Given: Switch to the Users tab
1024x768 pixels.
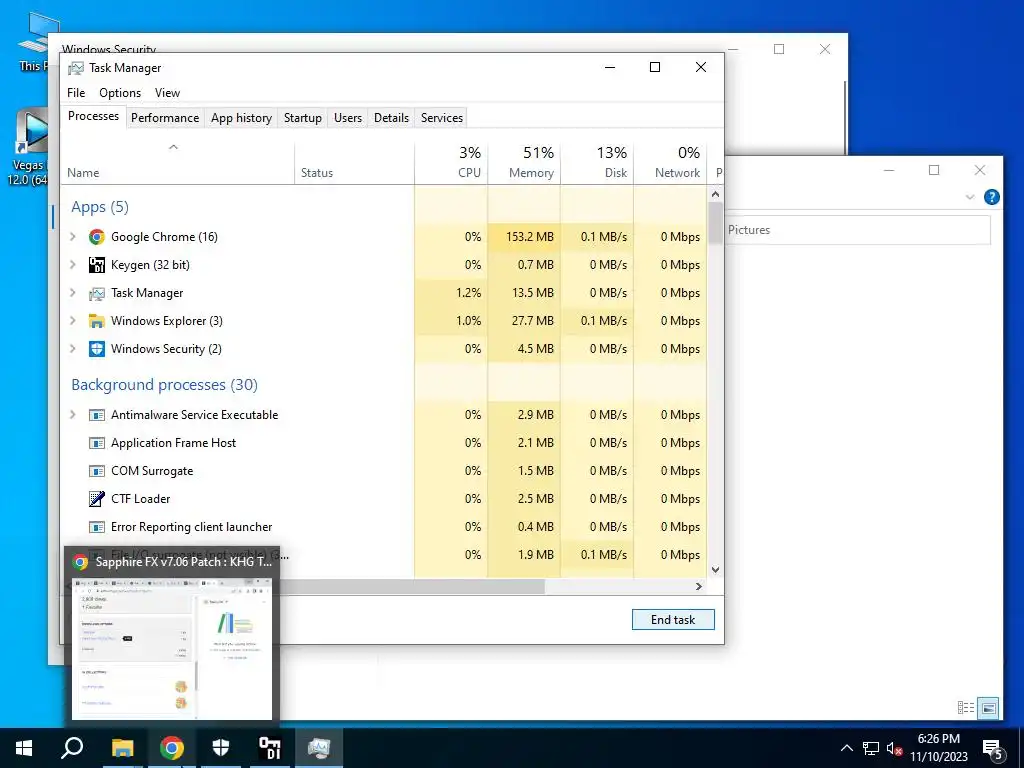Looking at the screenshot, I should (x=347, y=118).
